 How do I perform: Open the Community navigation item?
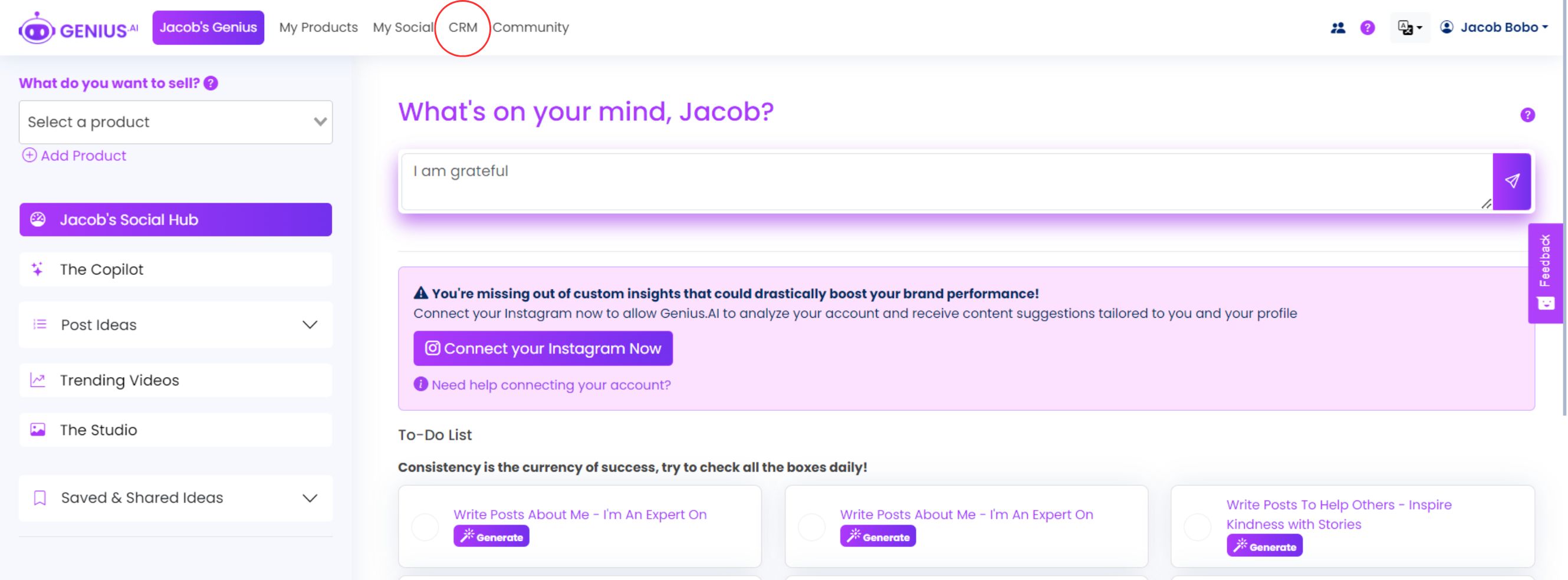(531, 27)
